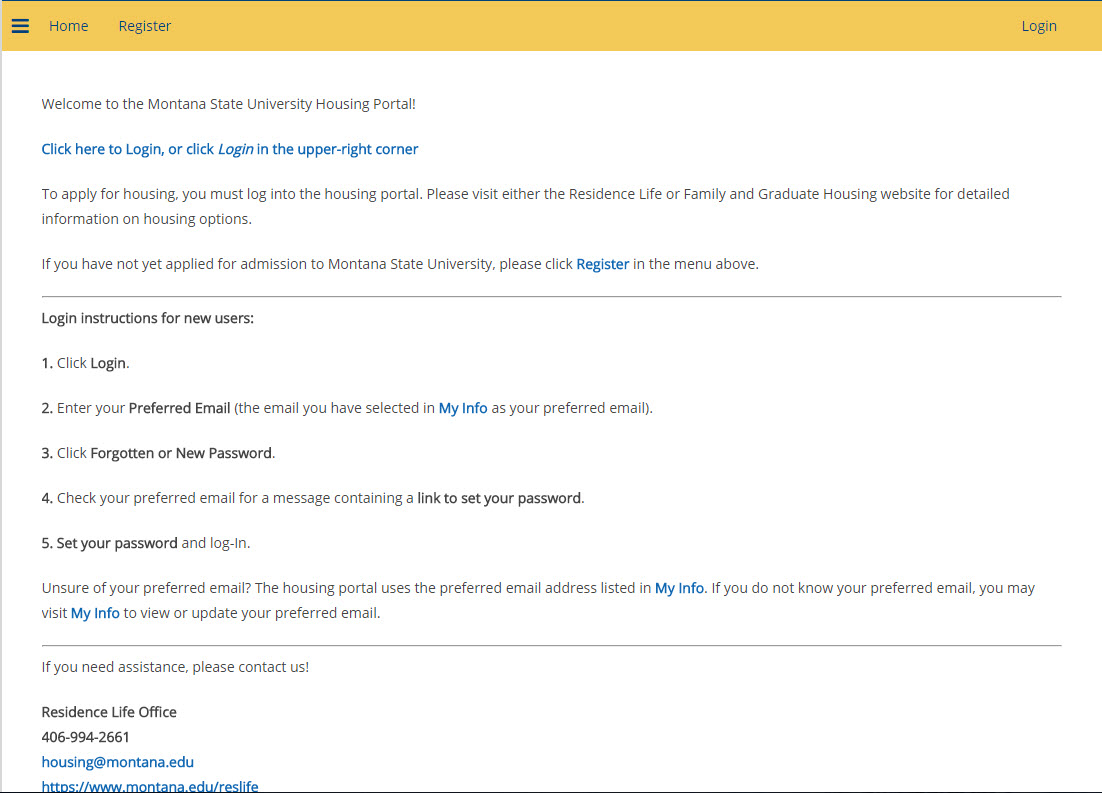The width and height of the screenshot is (1102, 793).
Task: Open the montana.edu/reslife website link
Action: (150, 786)
